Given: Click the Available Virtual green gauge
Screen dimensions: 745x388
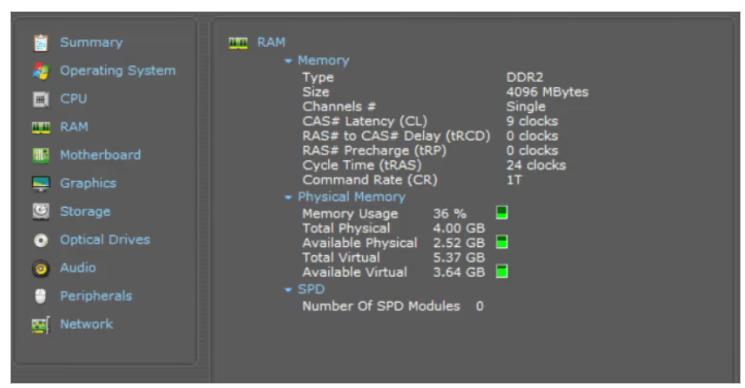Looking at the screenshot, I should coord(502,271).
